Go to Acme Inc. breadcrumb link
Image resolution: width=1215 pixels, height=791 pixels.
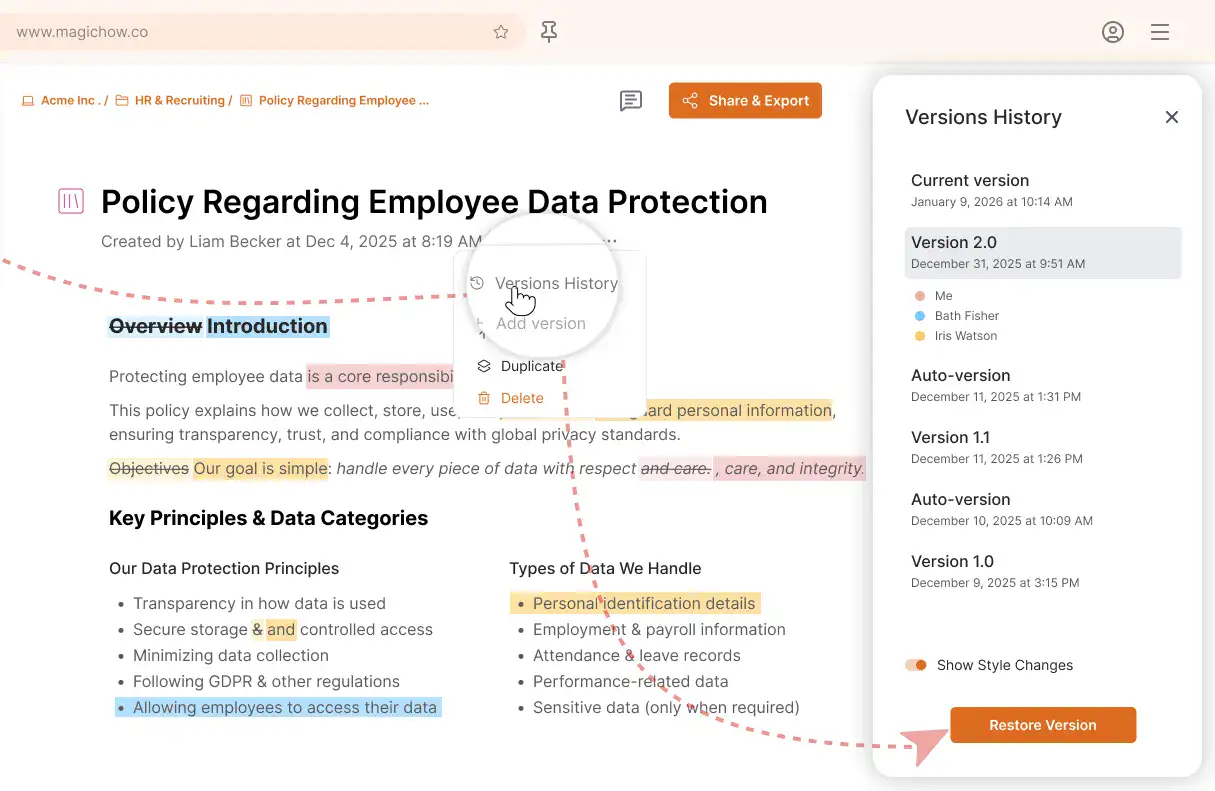pyautogui.click(x=68, y=101)
